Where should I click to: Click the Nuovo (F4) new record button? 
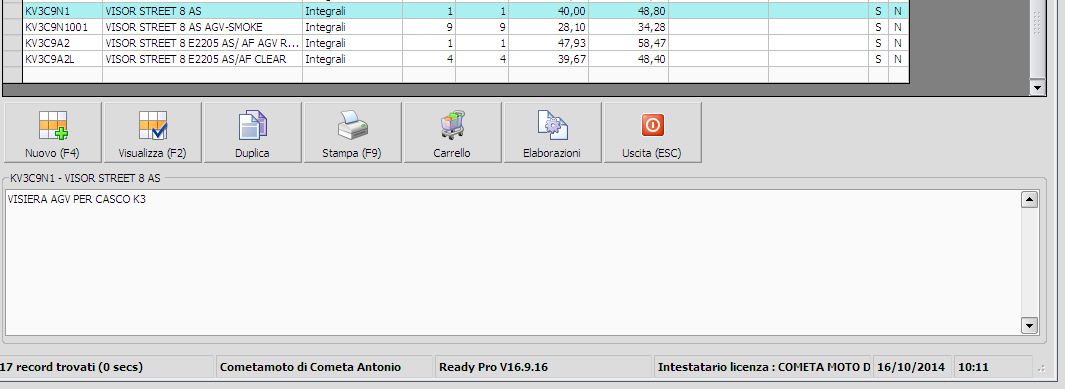52,132
